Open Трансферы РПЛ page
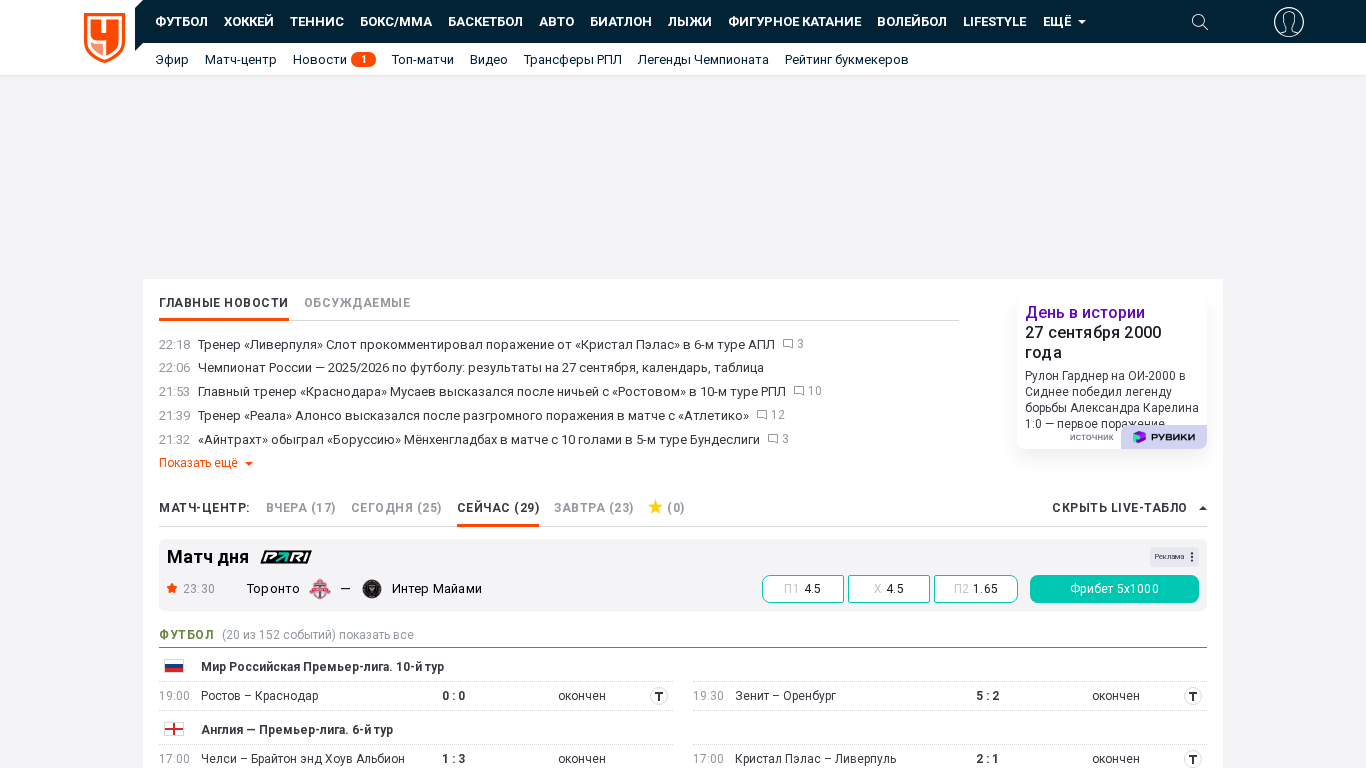 [x=573, y=60]
